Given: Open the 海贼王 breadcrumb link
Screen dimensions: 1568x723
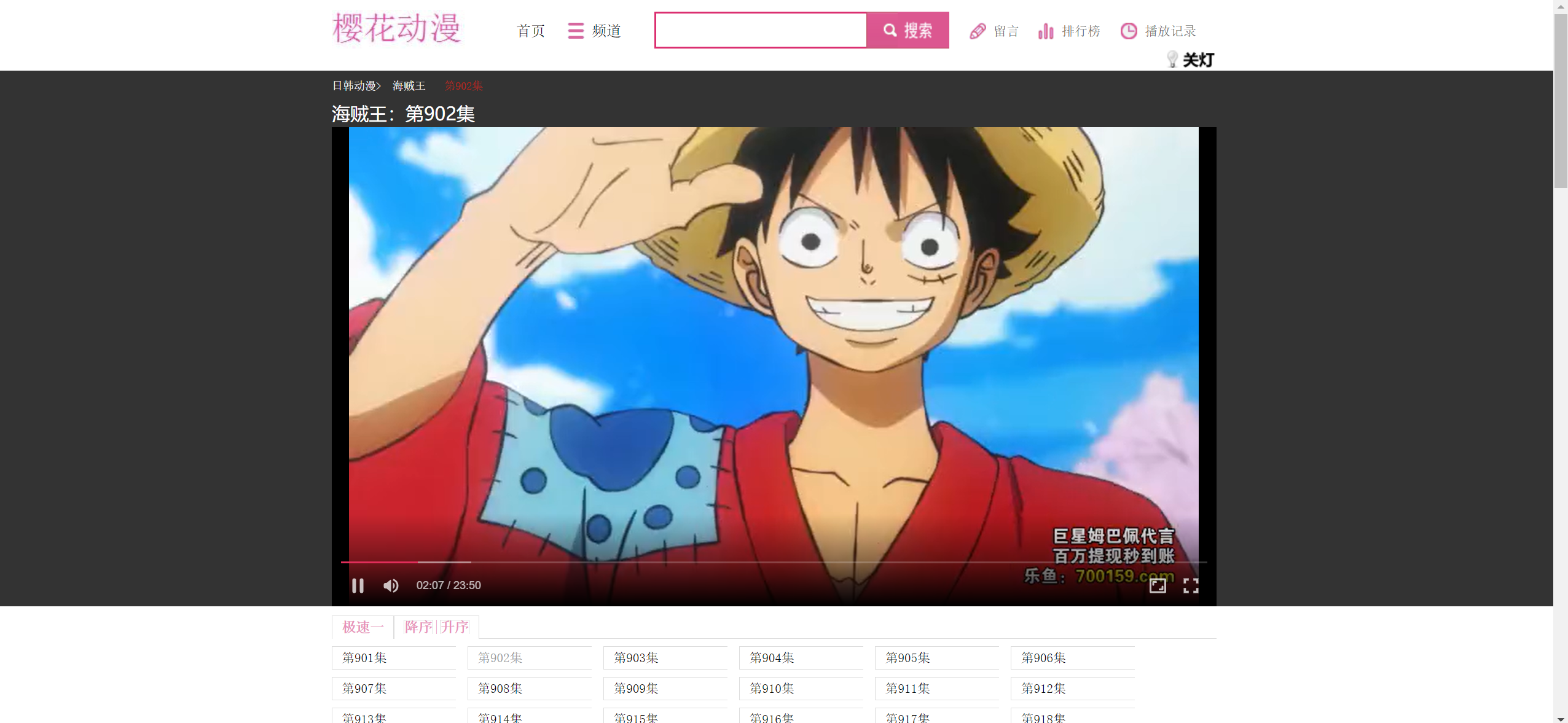Looking at the screenshot, I should tap(409, 86).
